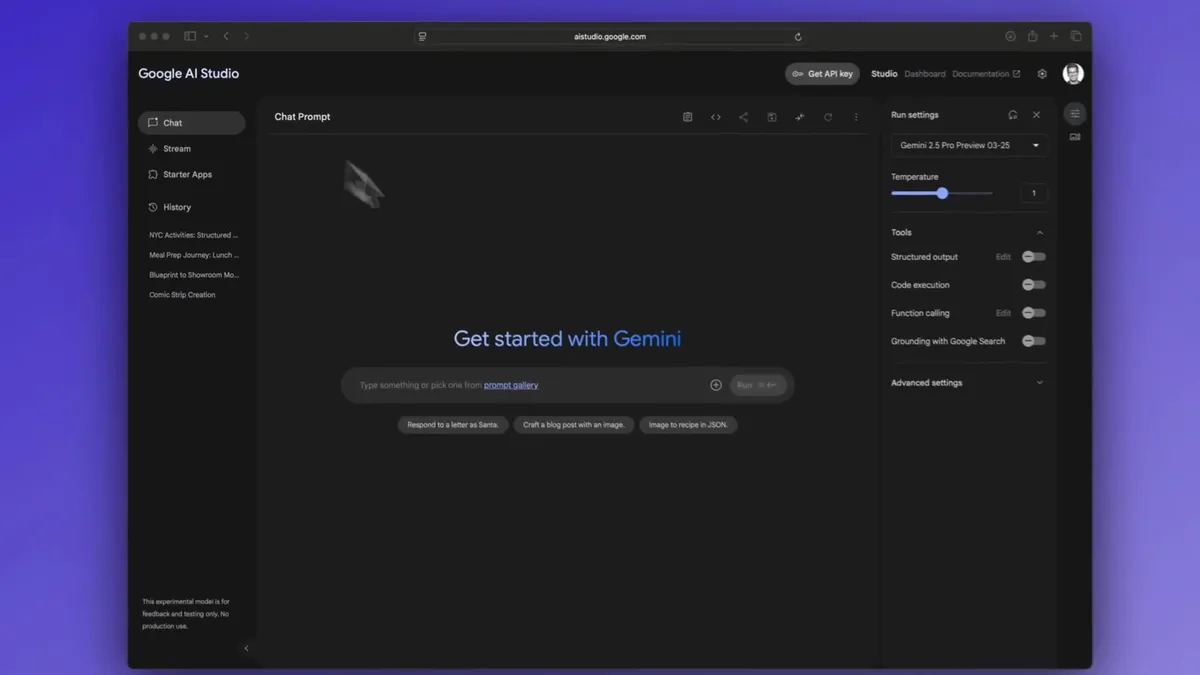Select Chat in the left sidebar

(x=191, y=123)
